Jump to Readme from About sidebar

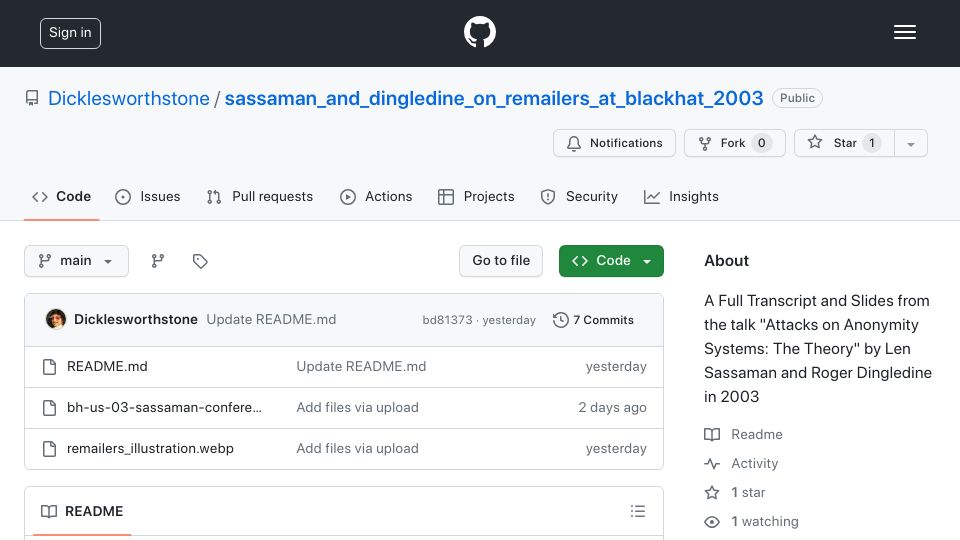(x=743, y=435)
